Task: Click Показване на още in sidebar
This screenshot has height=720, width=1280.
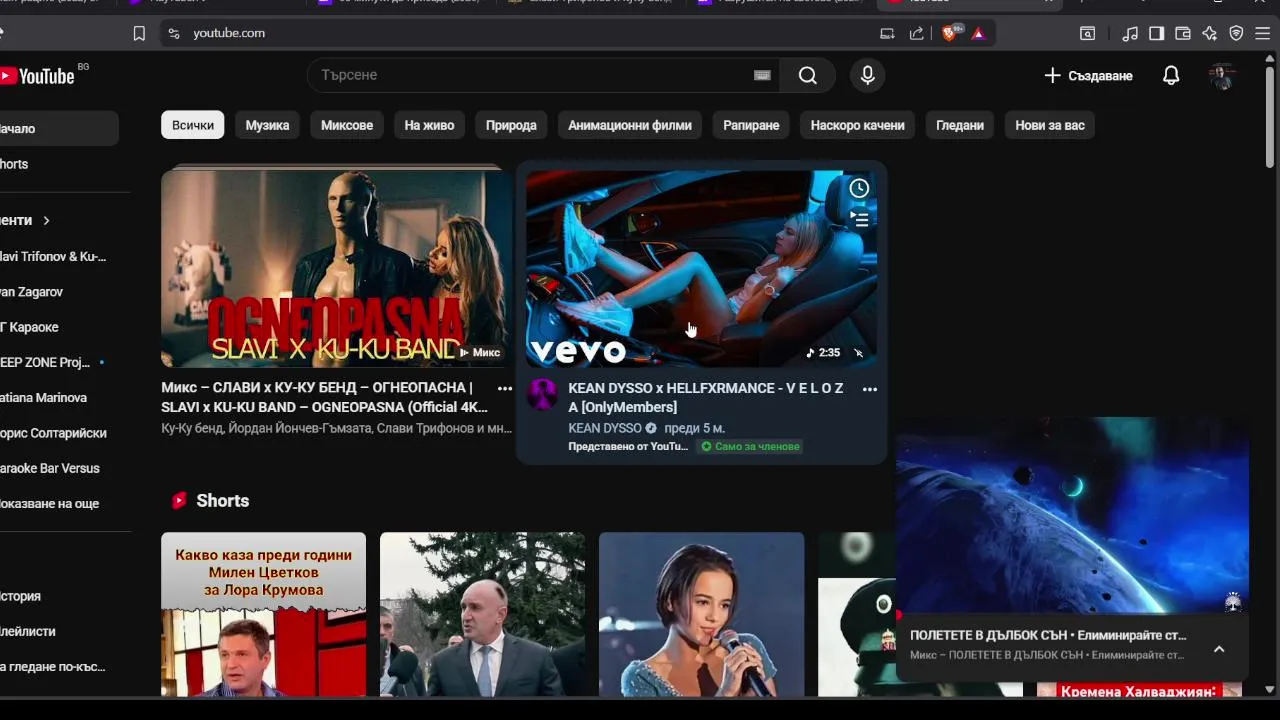Action: [x=49, y=504]
